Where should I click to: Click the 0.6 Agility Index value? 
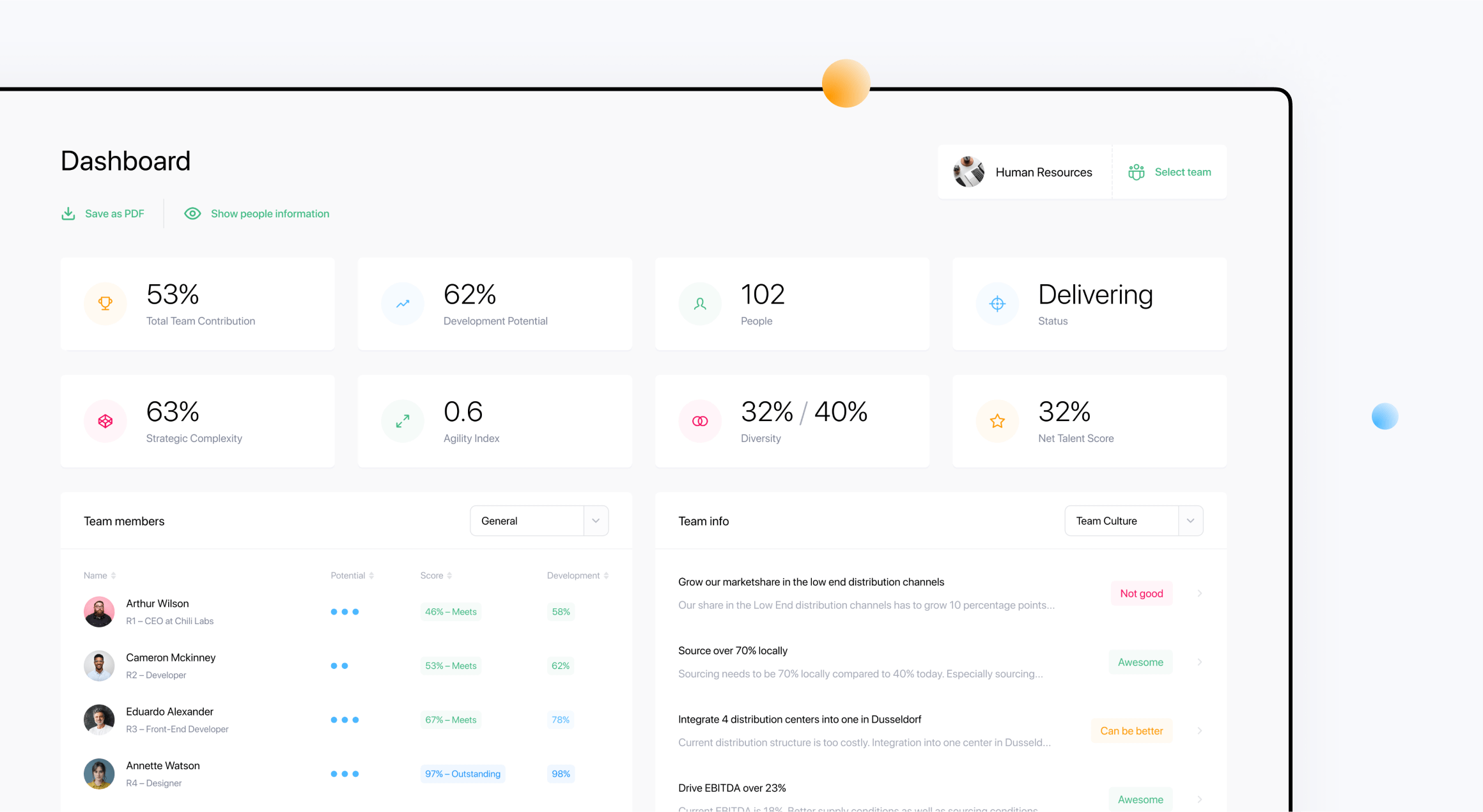coord(463,412)
